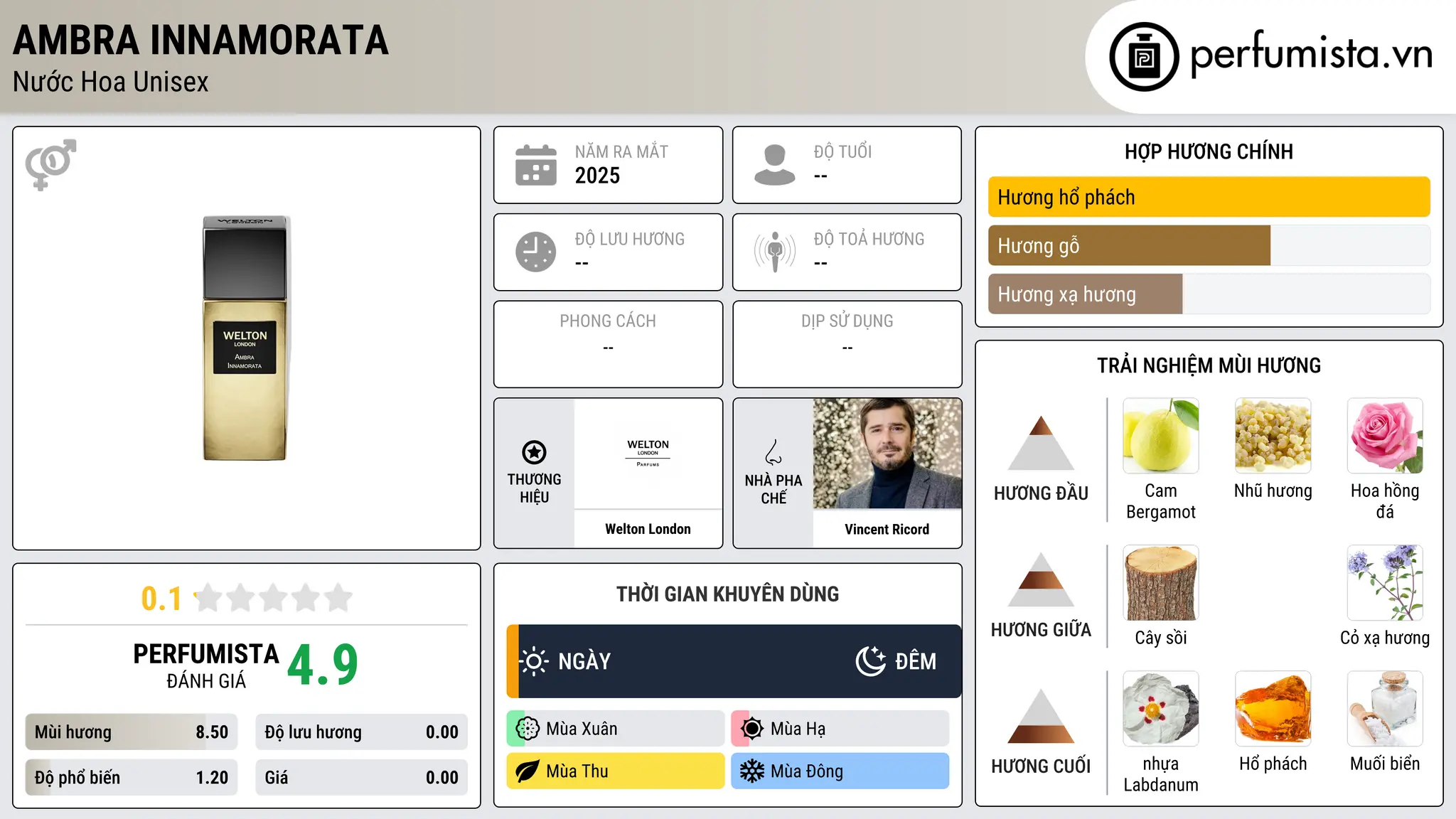Select the Cam Bergamot note image
The image size is (1456, 819).
coord(1161,436)
